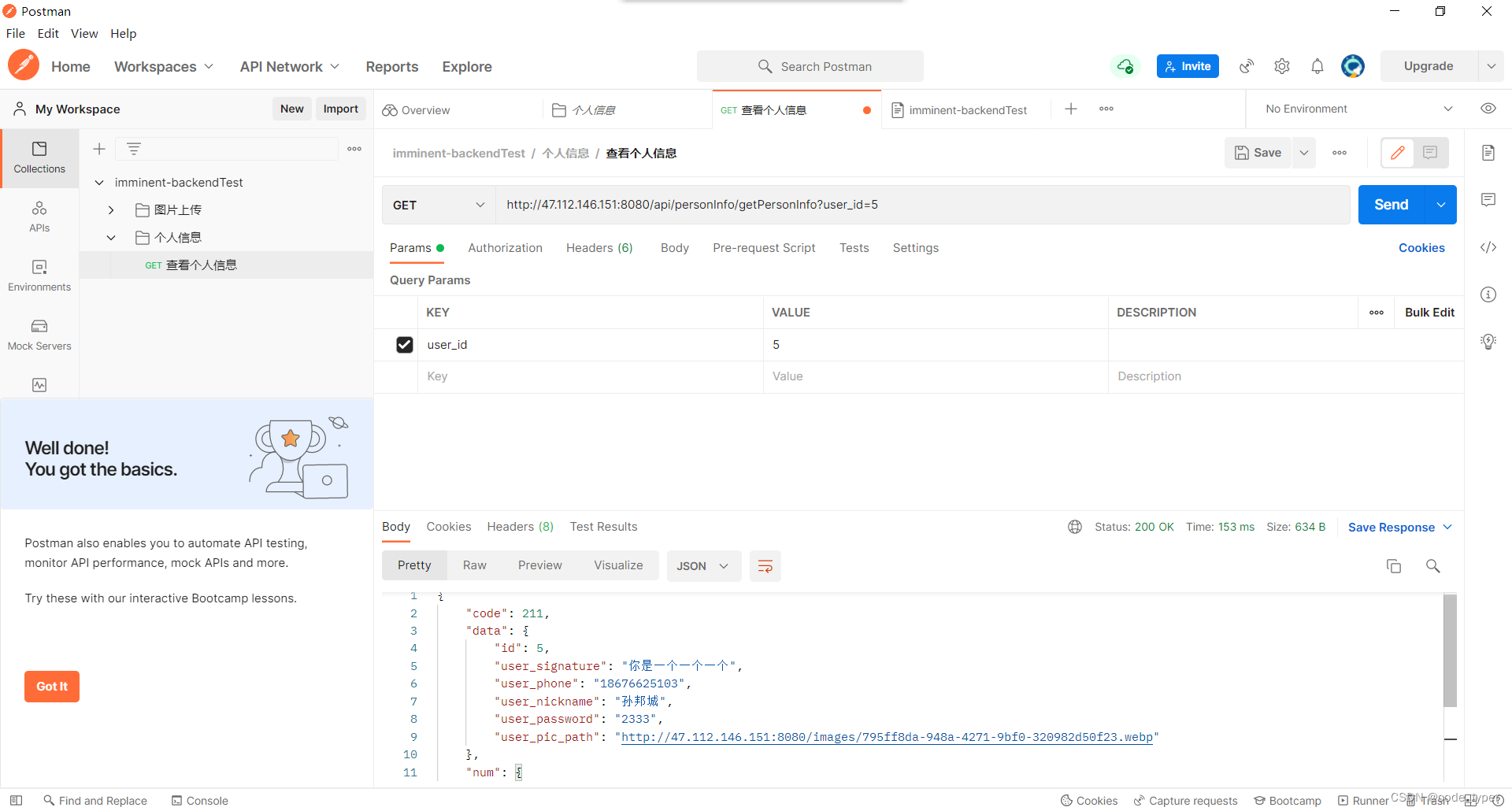Screen dimensions: 1512x811
Task: Uncheck the user_id parameter checkbox
Action: point(405,345)
